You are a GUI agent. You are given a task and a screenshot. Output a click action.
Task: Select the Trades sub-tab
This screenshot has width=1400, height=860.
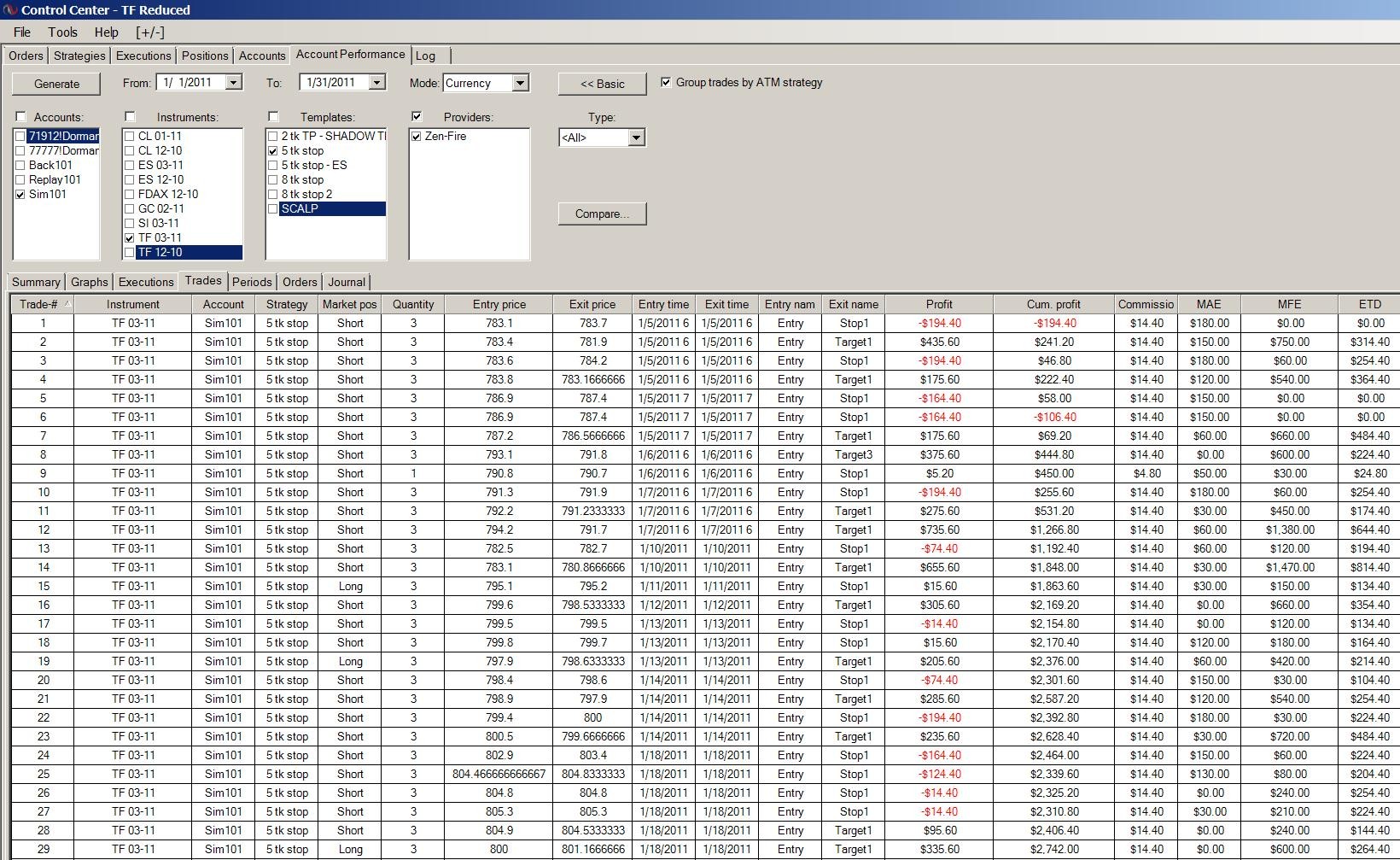[x=203, y=281]
